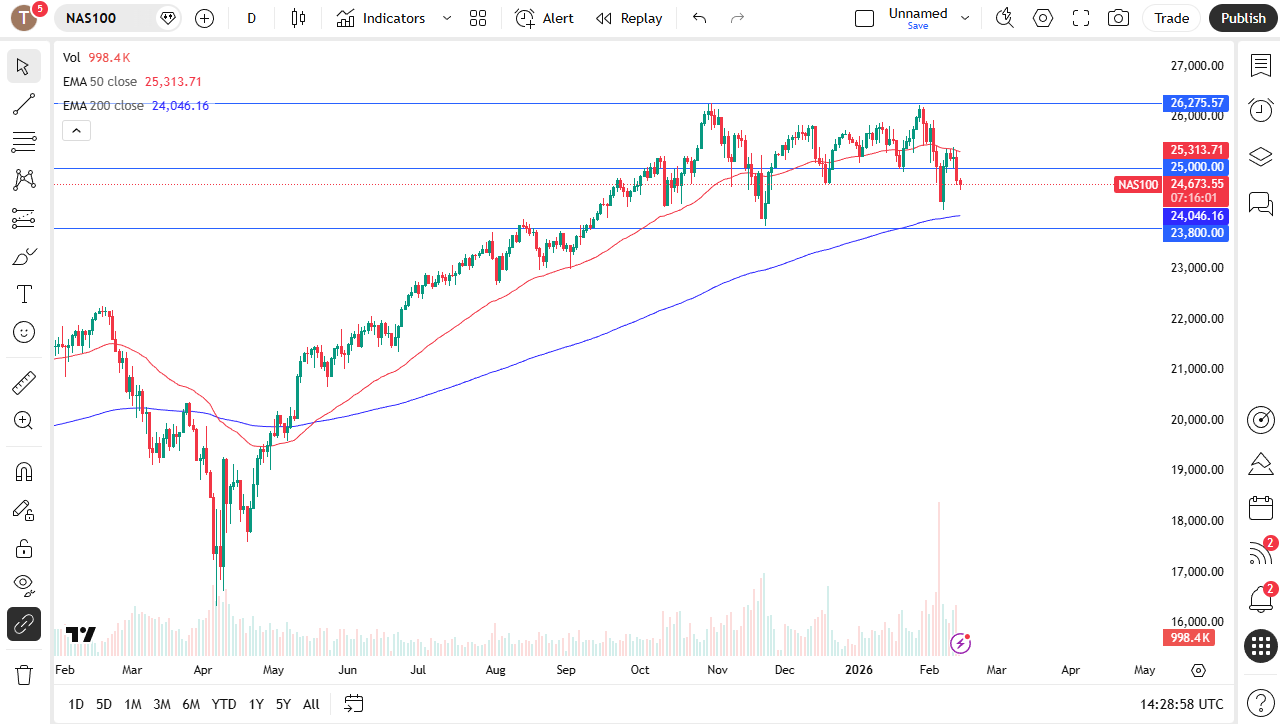Lock all drawing tools
Viewport: 1280px width, 724px height.
24,548
